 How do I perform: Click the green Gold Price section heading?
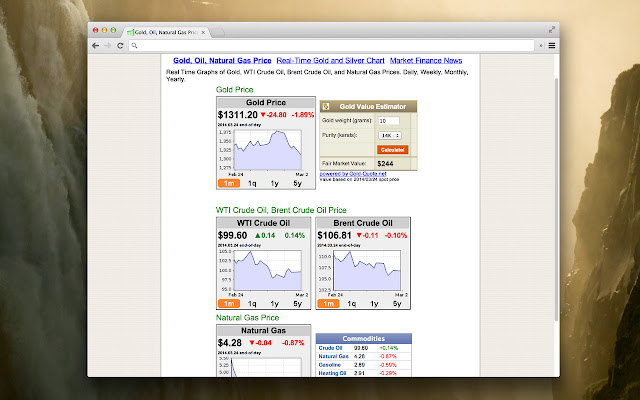pyautogui.click(x=235, y=90)
